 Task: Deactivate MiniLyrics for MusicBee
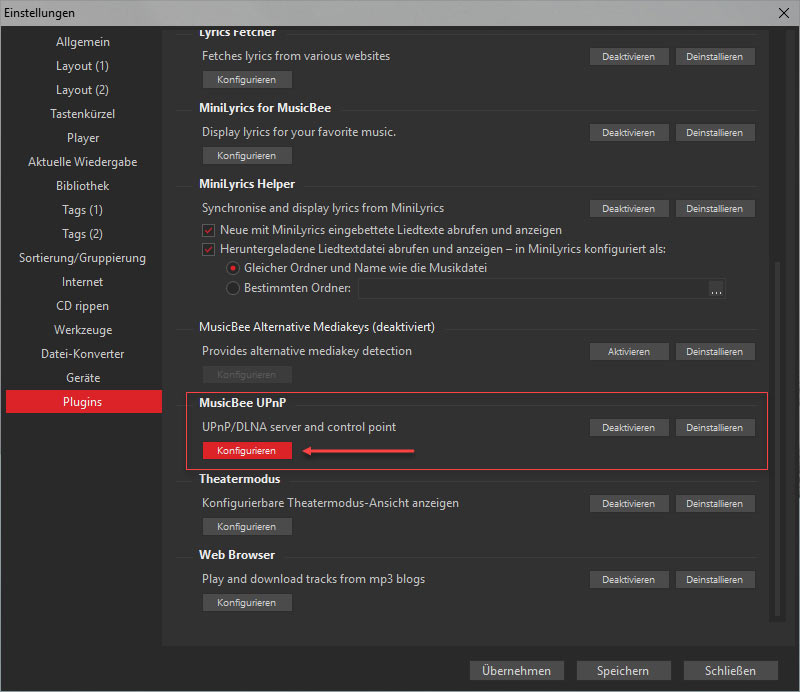(x=629, y=133)
